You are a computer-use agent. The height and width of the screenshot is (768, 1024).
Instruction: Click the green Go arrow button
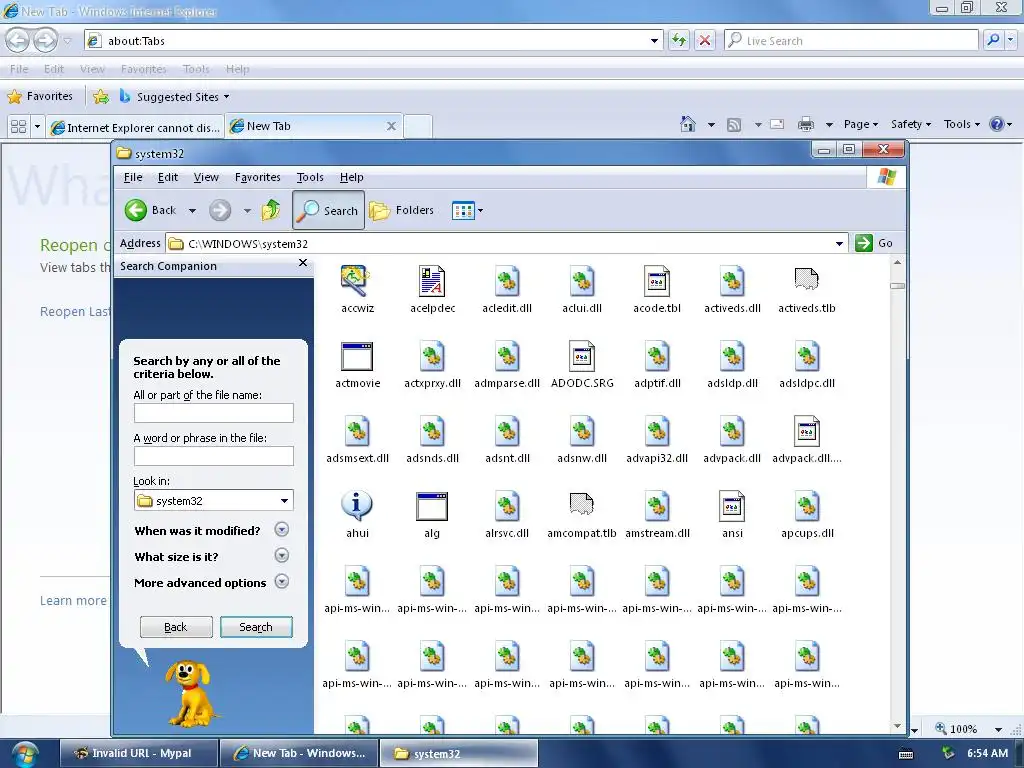[x=863, y=243]
